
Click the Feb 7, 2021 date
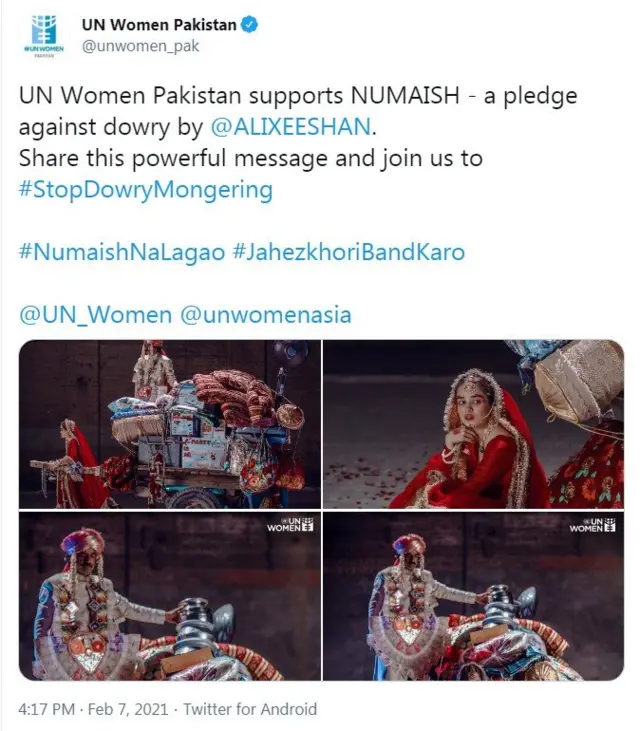(x=128, y=709)
